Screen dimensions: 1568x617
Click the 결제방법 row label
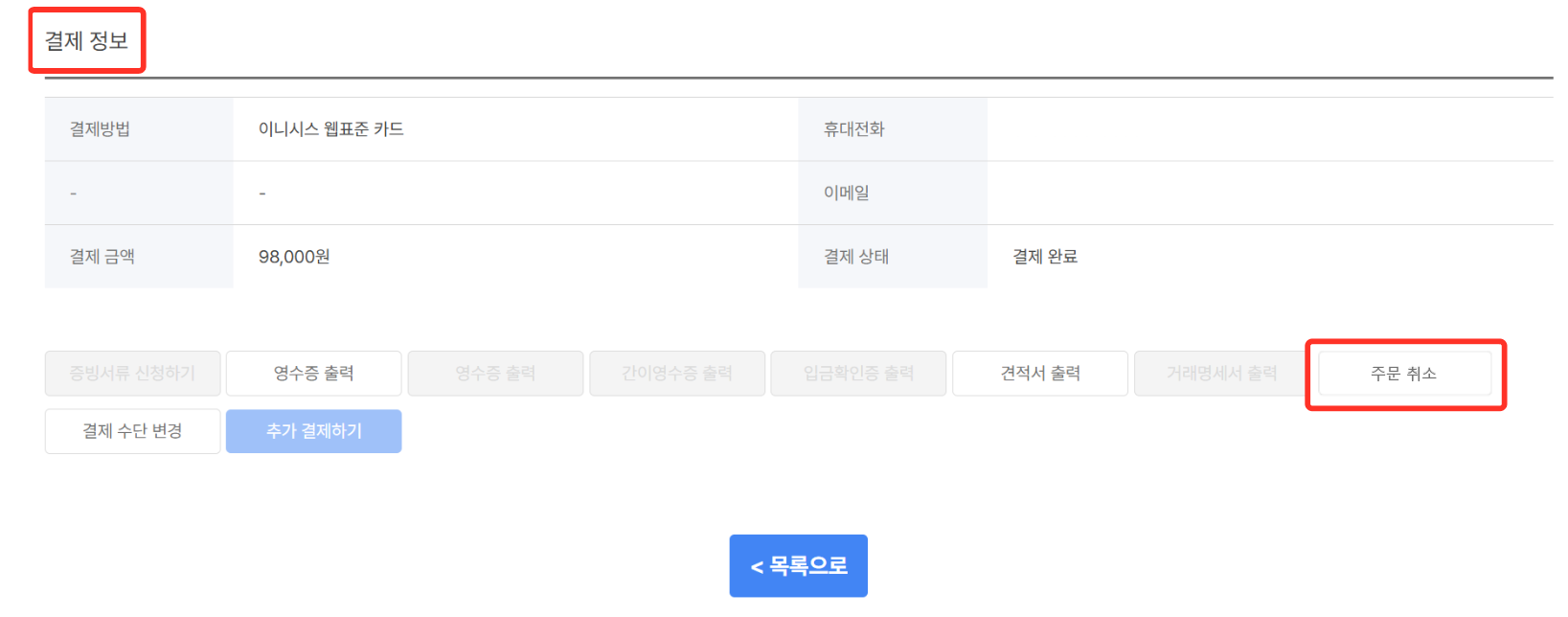[x=100, y=129]
